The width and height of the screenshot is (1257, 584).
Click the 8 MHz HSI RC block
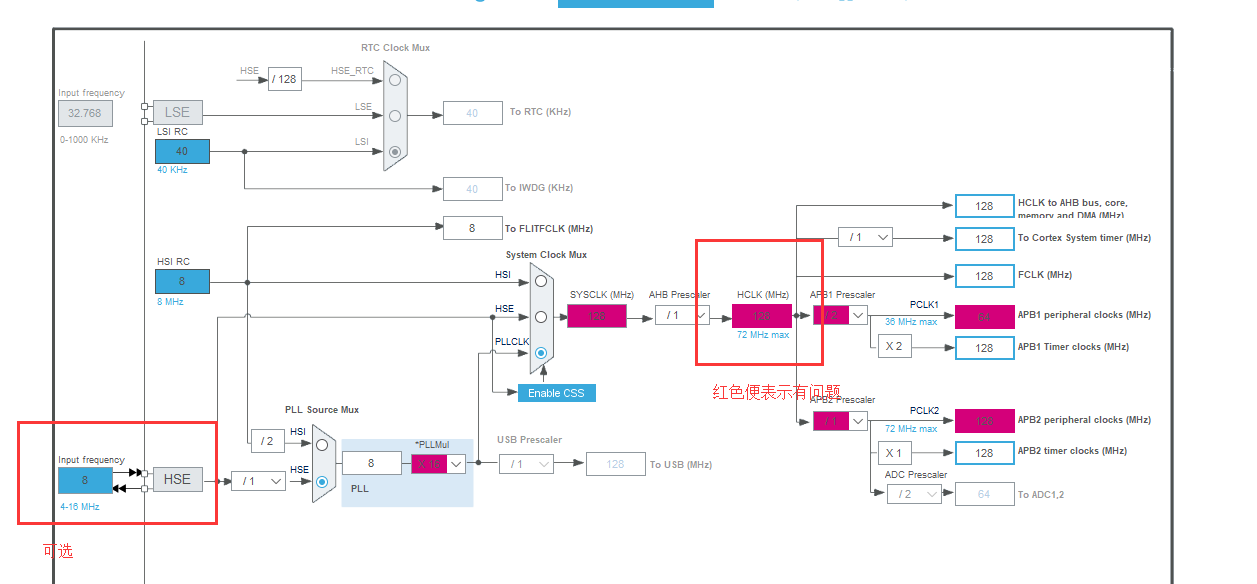pos(181,281)
